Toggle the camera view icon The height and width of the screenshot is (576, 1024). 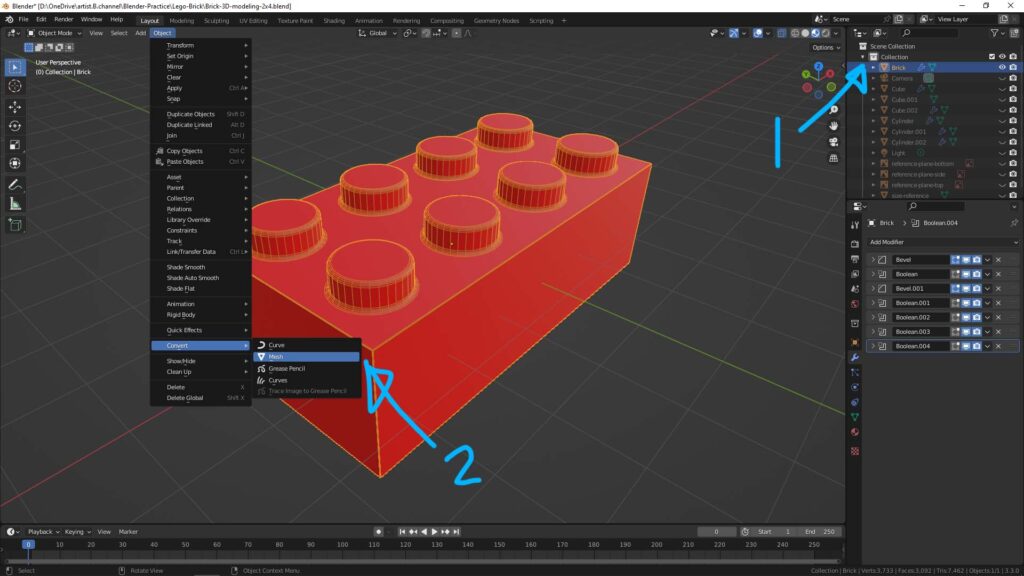coord(833,142)
